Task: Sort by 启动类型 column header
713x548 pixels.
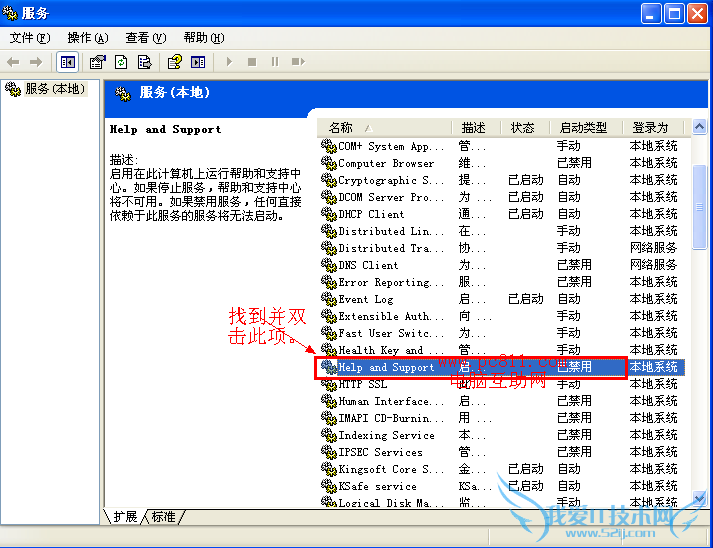Action: pyautogui.click(x=586, y=128)
